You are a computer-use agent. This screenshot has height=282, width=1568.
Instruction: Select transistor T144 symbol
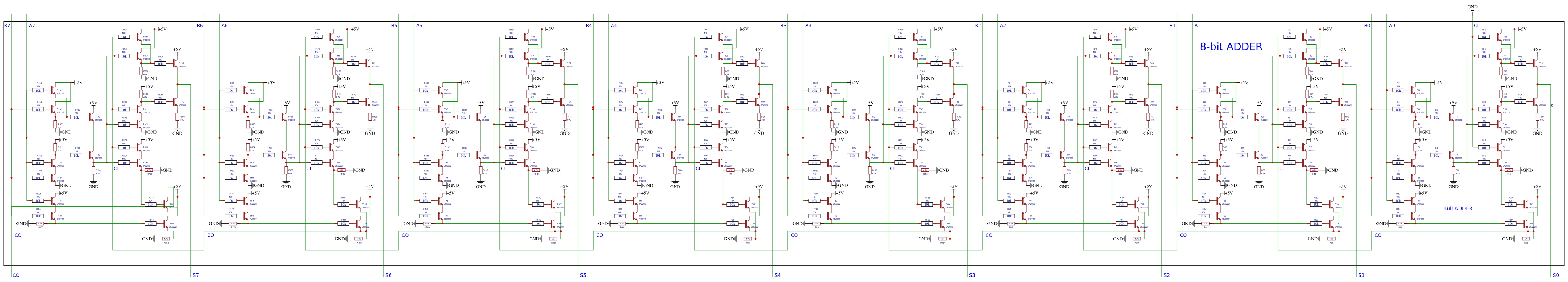tap(165, 224)
